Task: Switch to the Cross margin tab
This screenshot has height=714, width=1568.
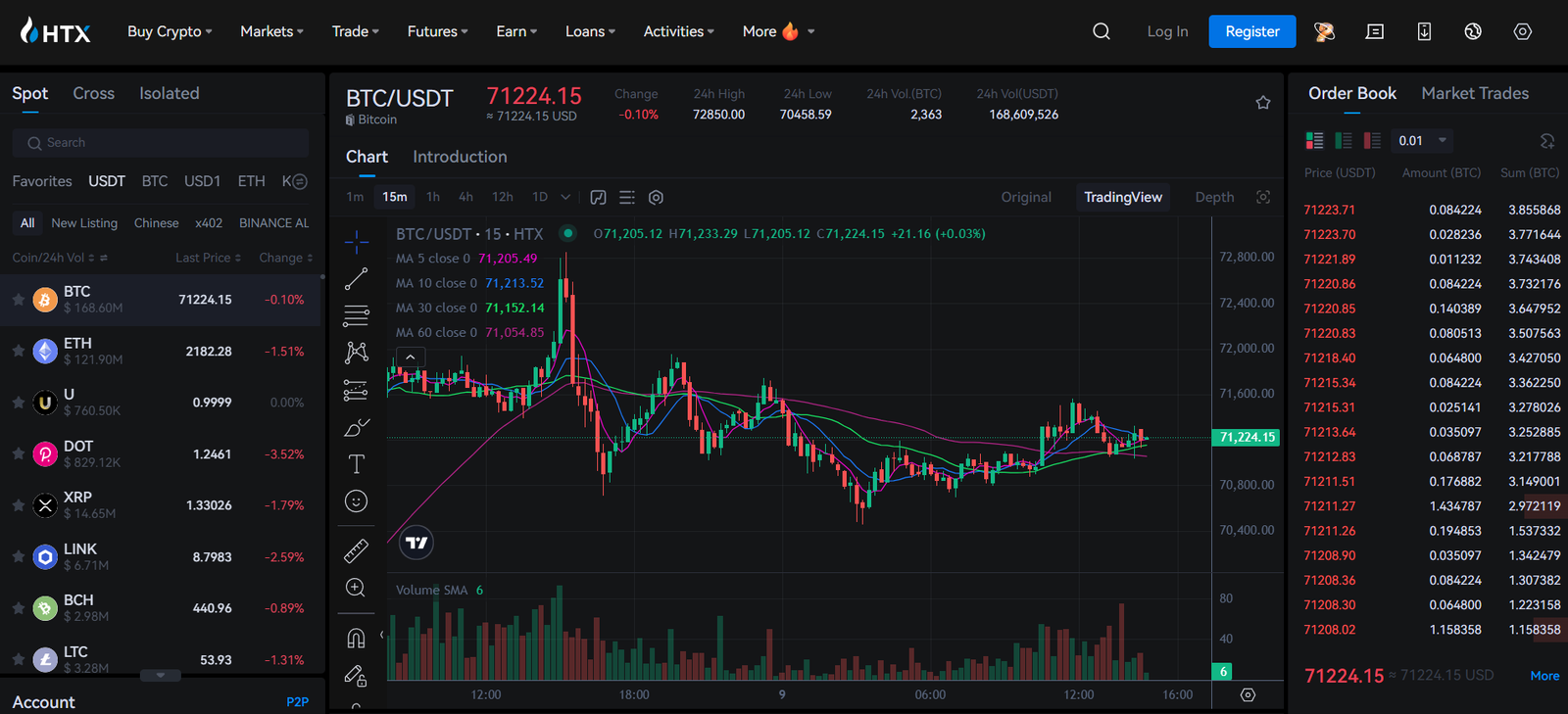Action: [x=93, y=93]
